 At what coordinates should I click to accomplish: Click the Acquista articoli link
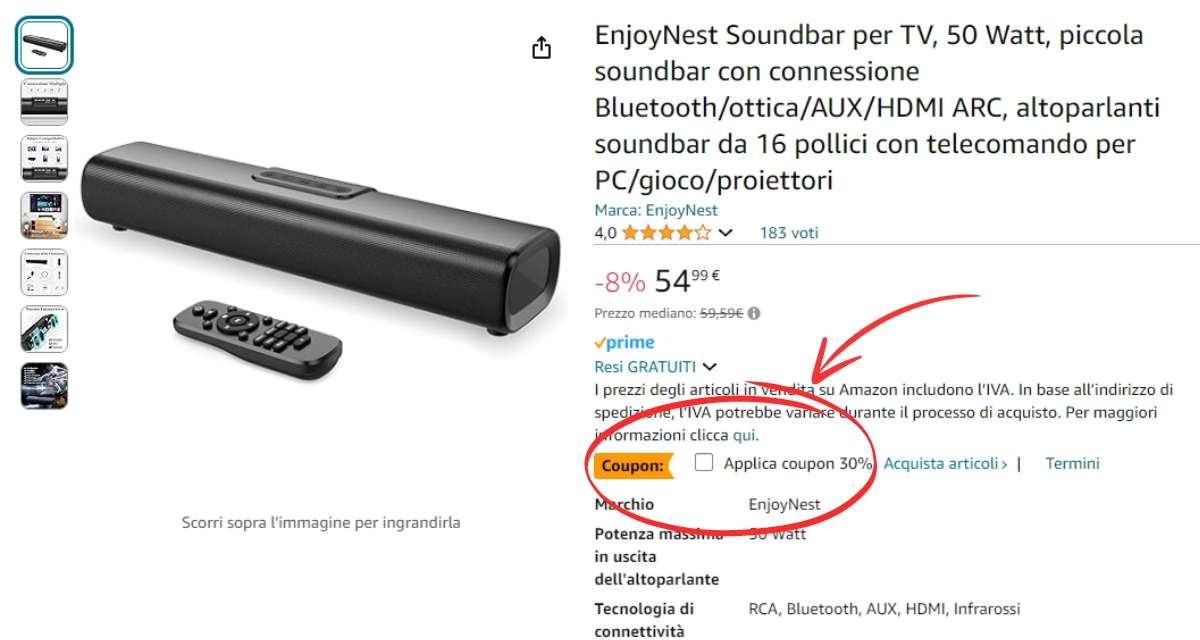[945, 463]
